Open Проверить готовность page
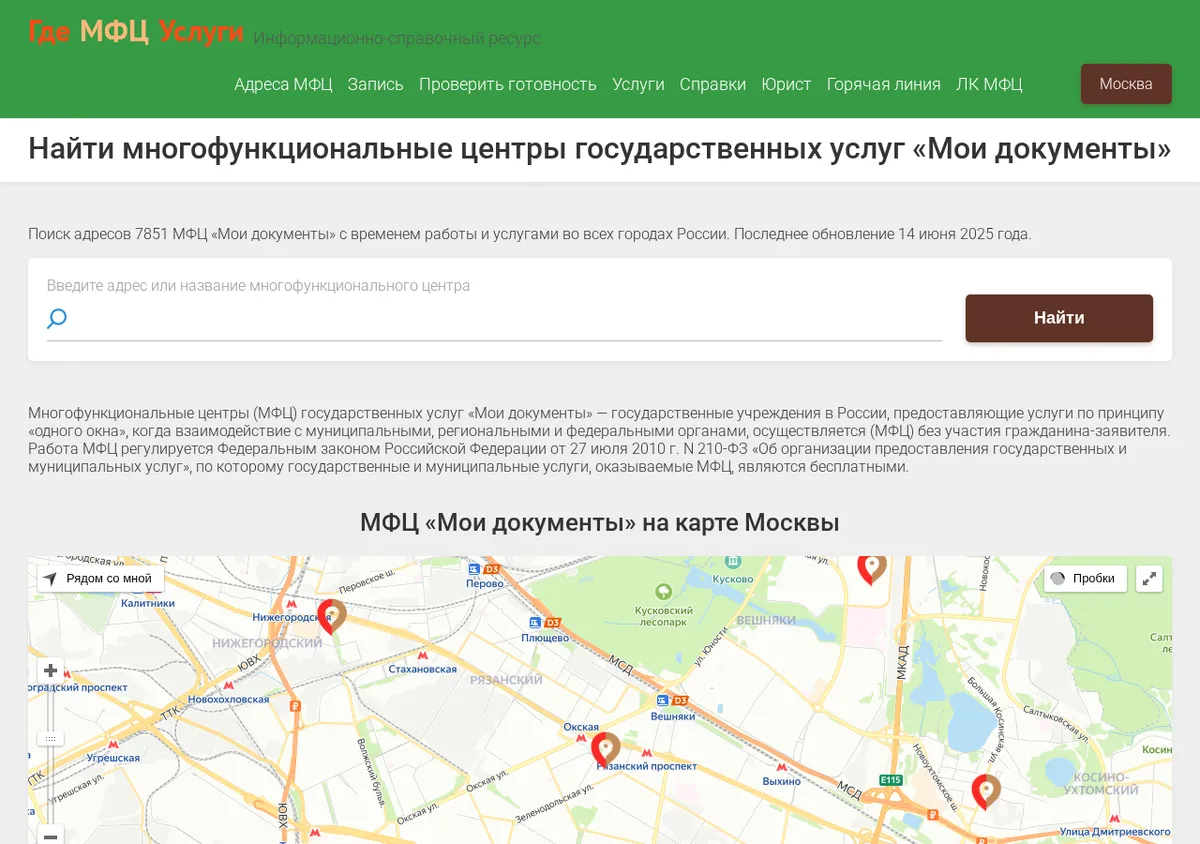This screenshot has height=844, width=1200. 508,84
